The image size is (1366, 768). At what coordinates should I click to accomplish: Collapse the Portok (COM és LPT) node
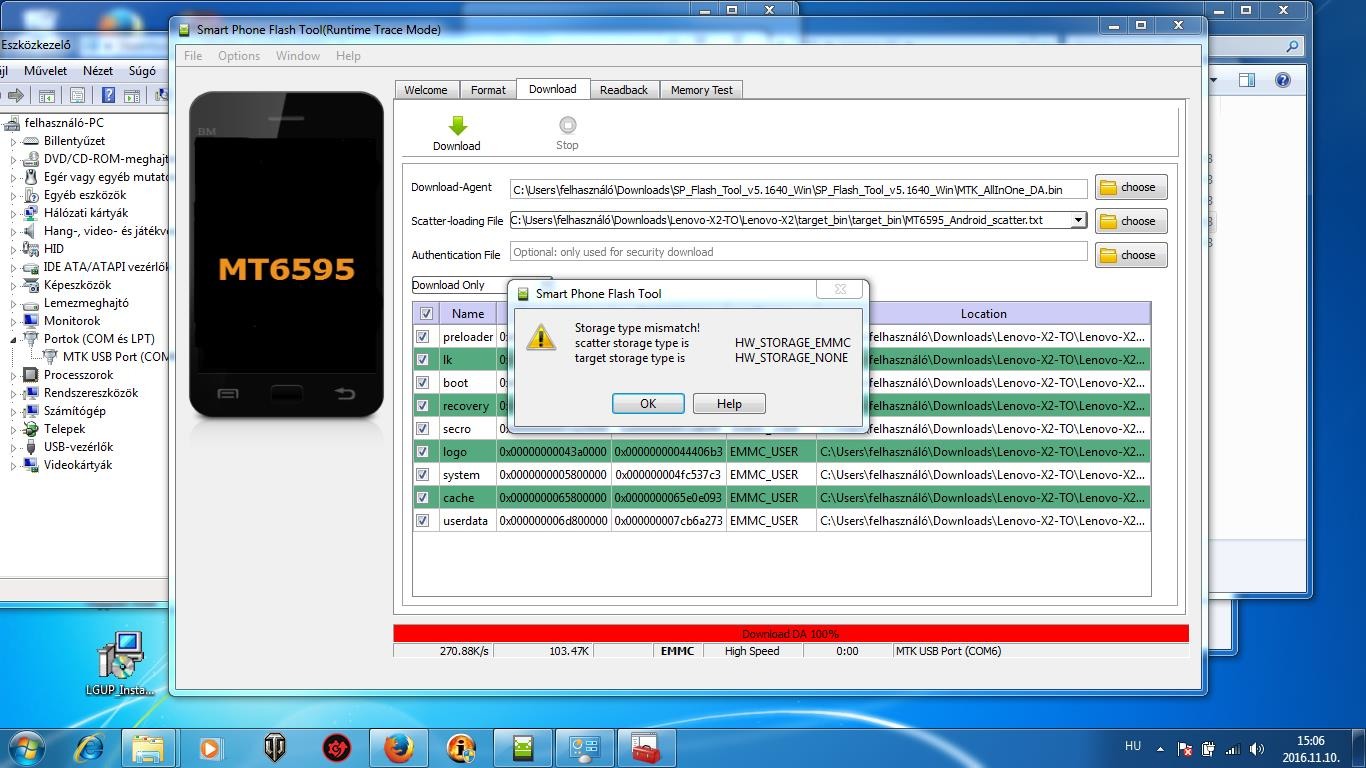13,339
